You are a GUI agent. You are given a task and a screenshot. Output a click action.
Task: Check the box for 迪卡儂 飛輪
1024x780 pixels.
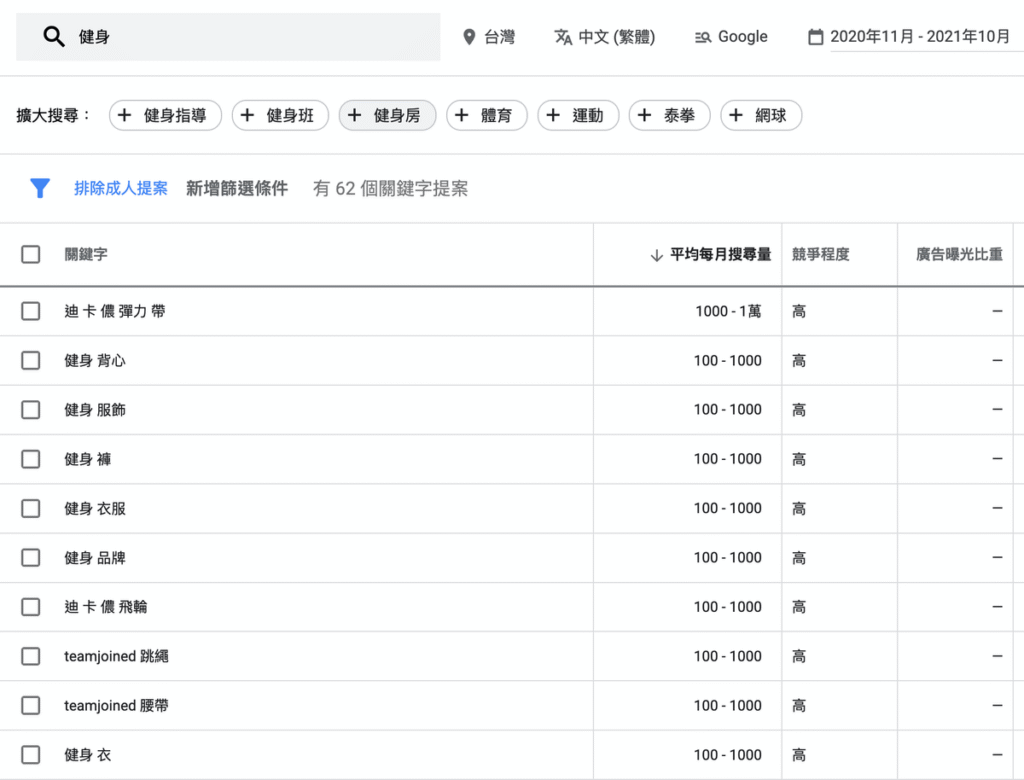coord(31,607)
